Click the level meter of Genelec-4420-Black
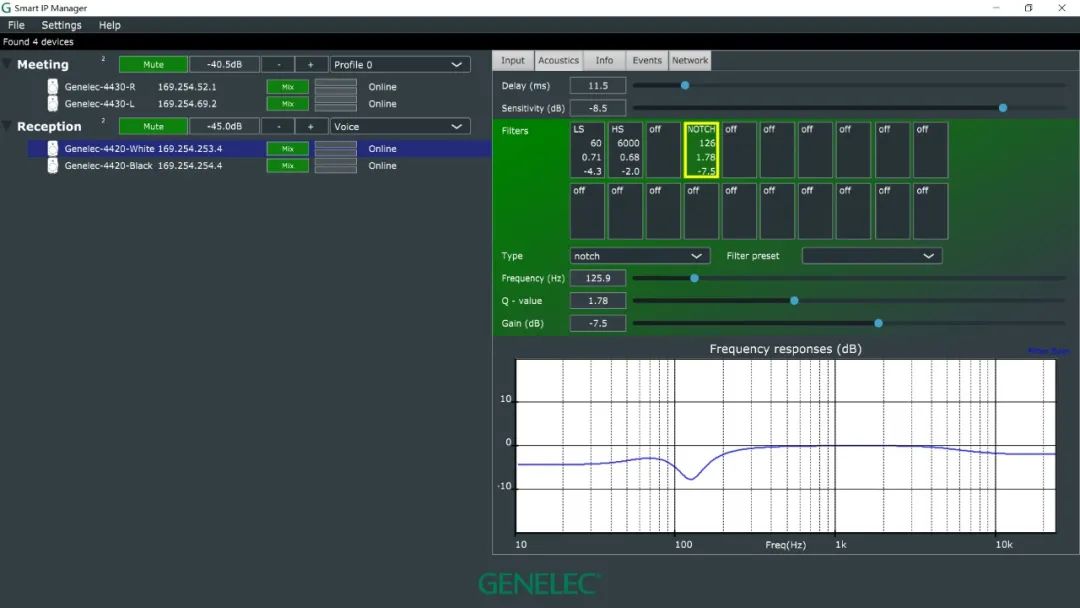 point(335,165)
